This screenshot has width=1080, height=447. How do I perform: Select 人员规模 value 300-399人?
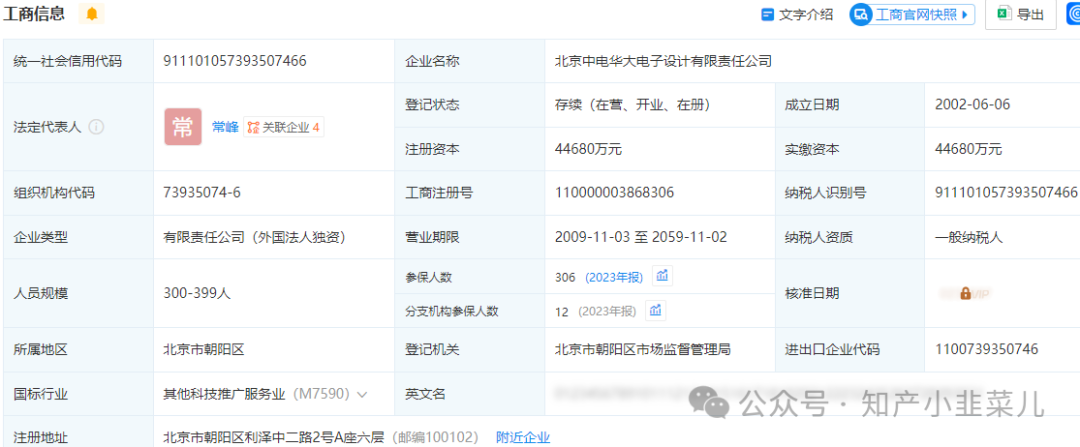point(197,293)
